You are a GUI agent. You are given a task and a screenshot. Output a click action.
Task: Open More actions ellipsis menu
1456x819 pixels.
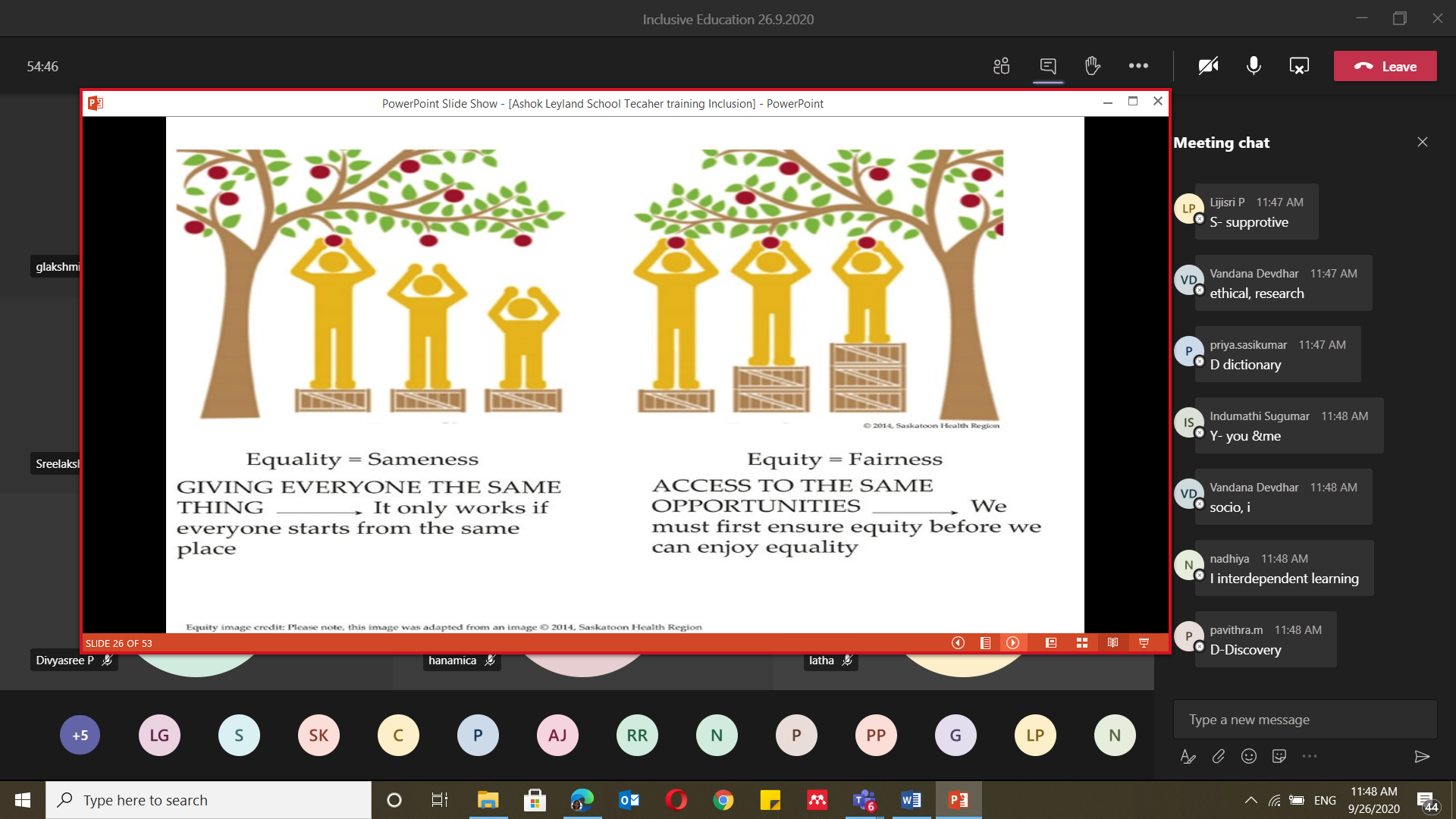1138,66
